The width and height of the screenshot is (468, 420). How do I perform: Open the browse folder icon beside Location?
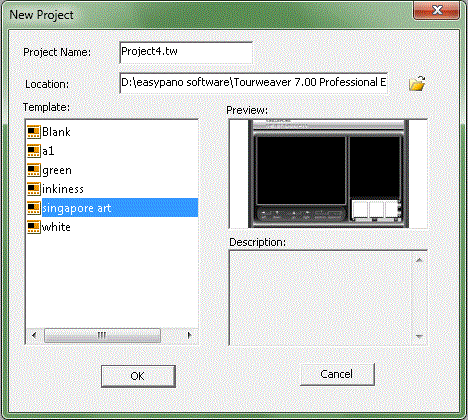coord(417,83)
